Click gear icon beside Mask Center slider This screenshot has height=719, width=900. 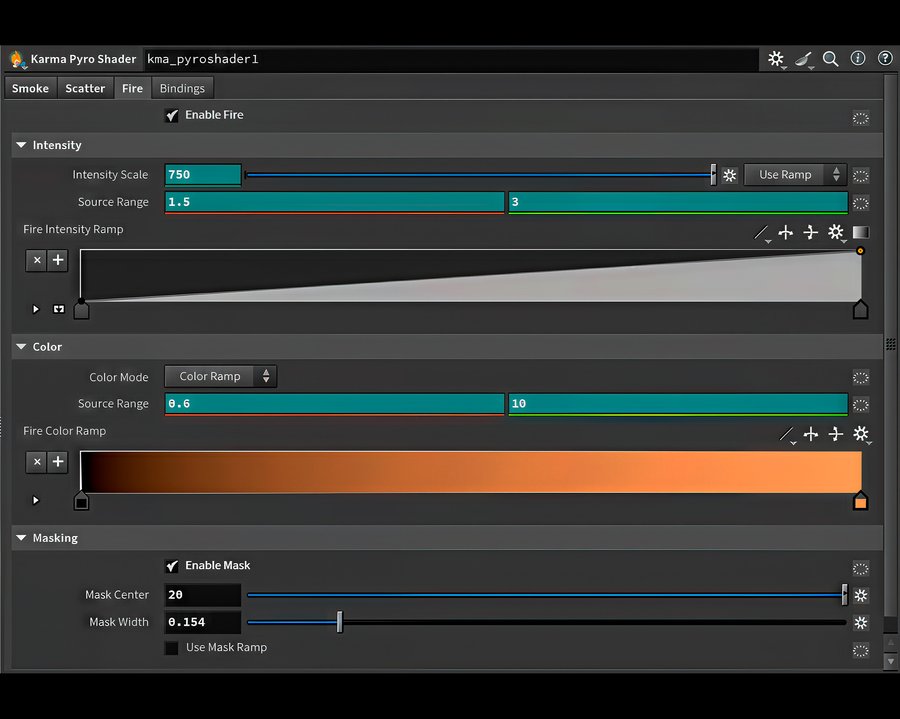point(861,595)
